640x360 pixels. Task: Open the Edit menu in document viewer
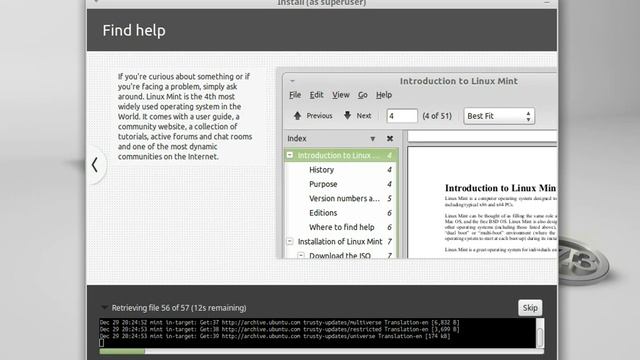click(x=316, y=95)
